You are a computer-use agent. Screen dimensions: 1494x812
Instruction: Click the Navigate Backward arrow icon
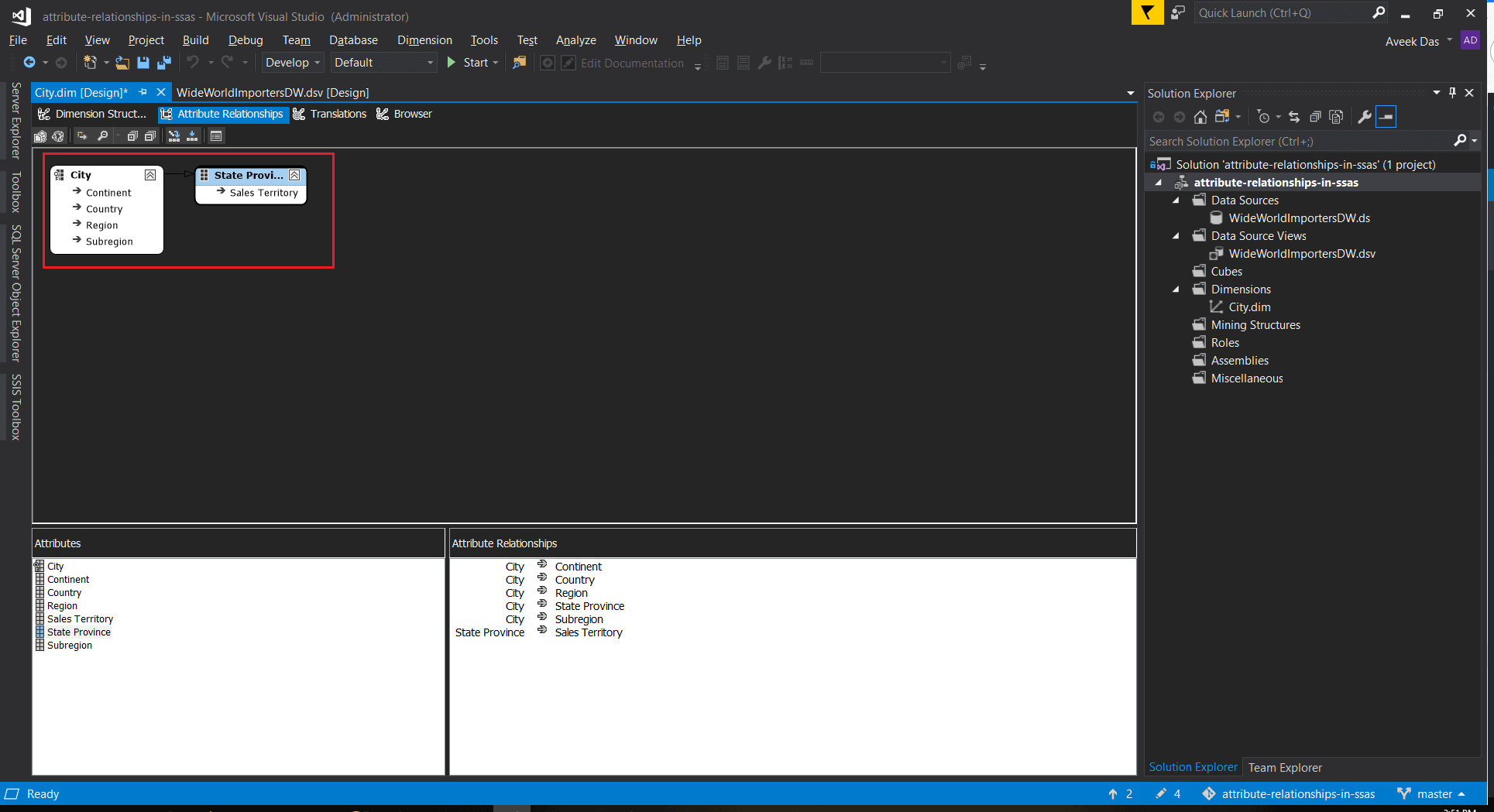[x=29, y=63]
